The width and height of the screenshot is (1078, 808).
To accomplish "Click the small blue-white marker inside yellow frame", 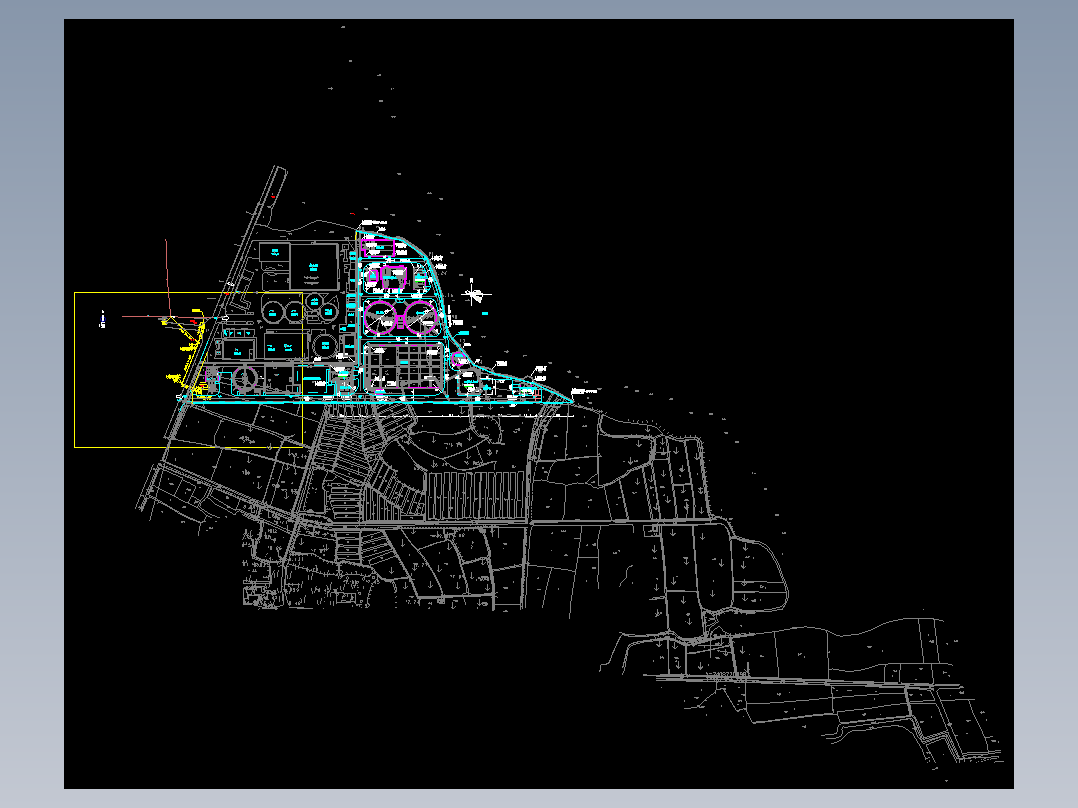I will (x=102, y=319).
